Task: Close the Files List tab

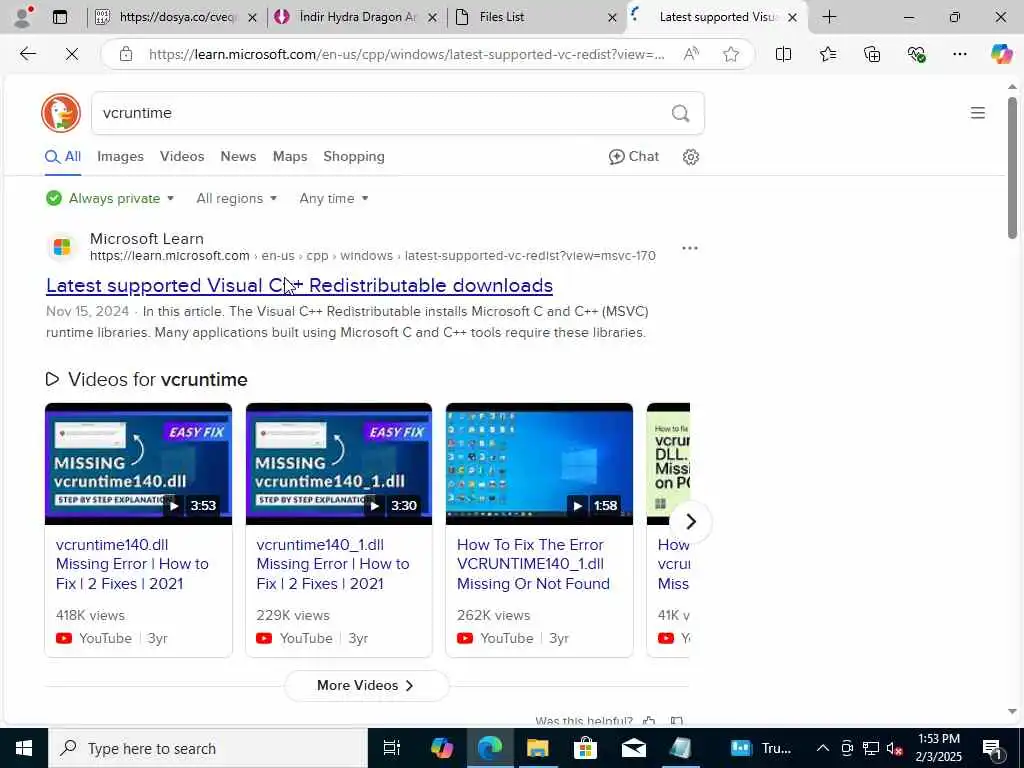Action: (x=612, y=17)
